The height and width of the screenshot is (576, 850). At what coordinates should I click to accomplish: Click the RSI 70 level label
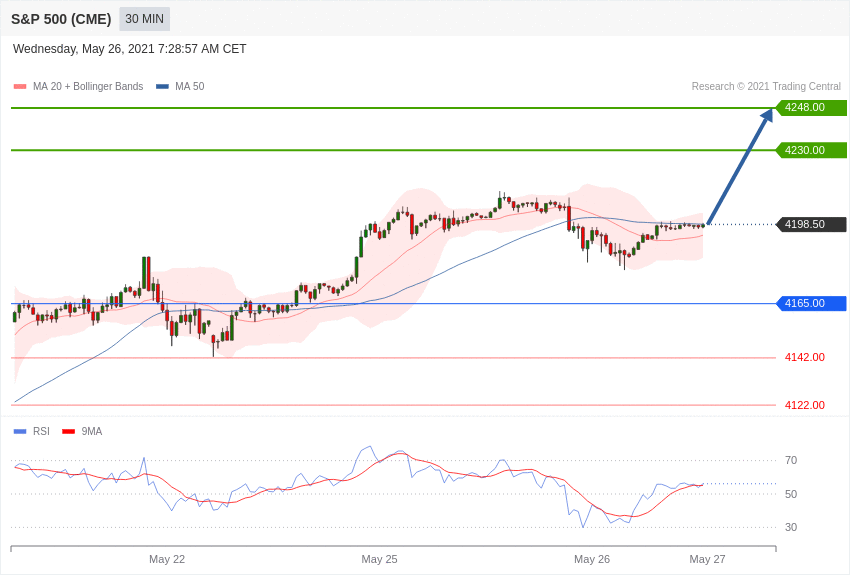point(791,461)
